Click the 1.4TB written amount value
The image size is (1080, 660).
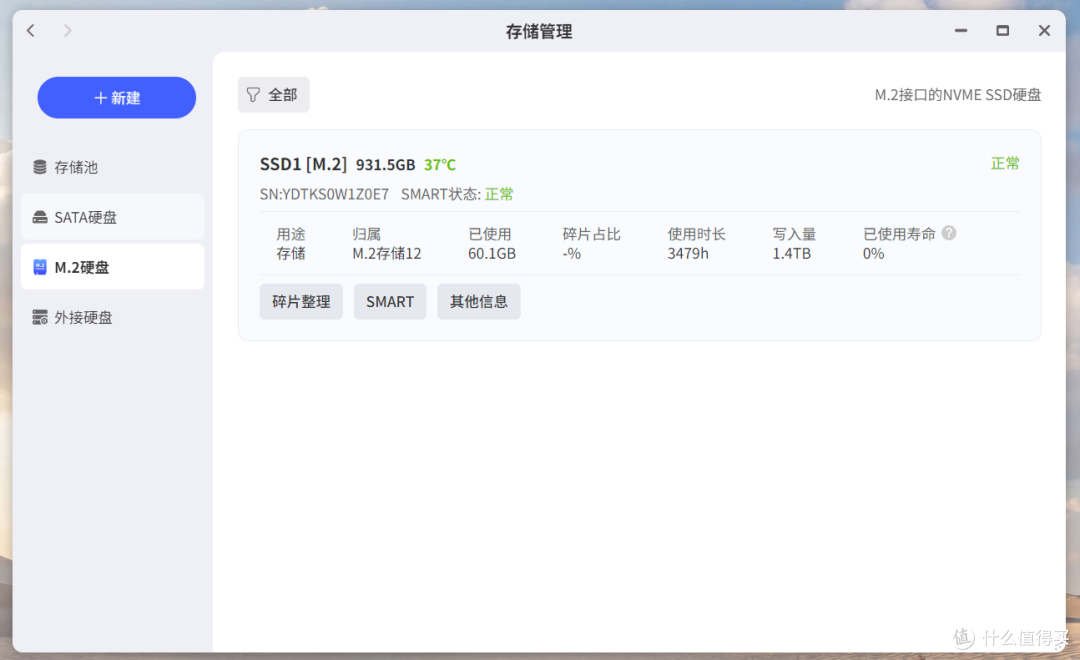791,254
